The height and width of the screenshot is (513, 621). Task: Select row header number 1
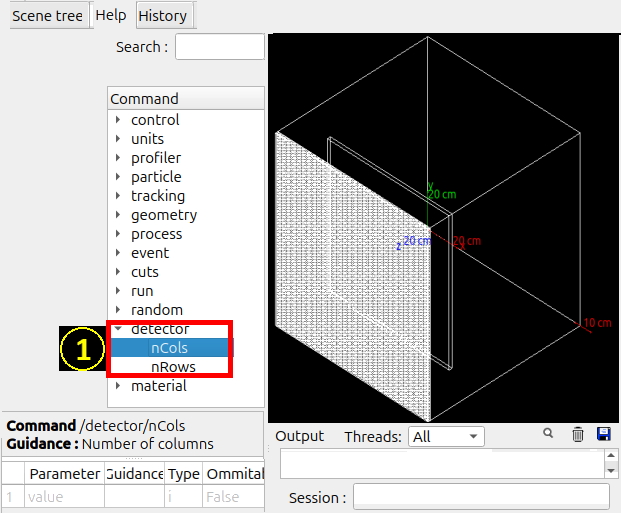[x=13, y=496]
